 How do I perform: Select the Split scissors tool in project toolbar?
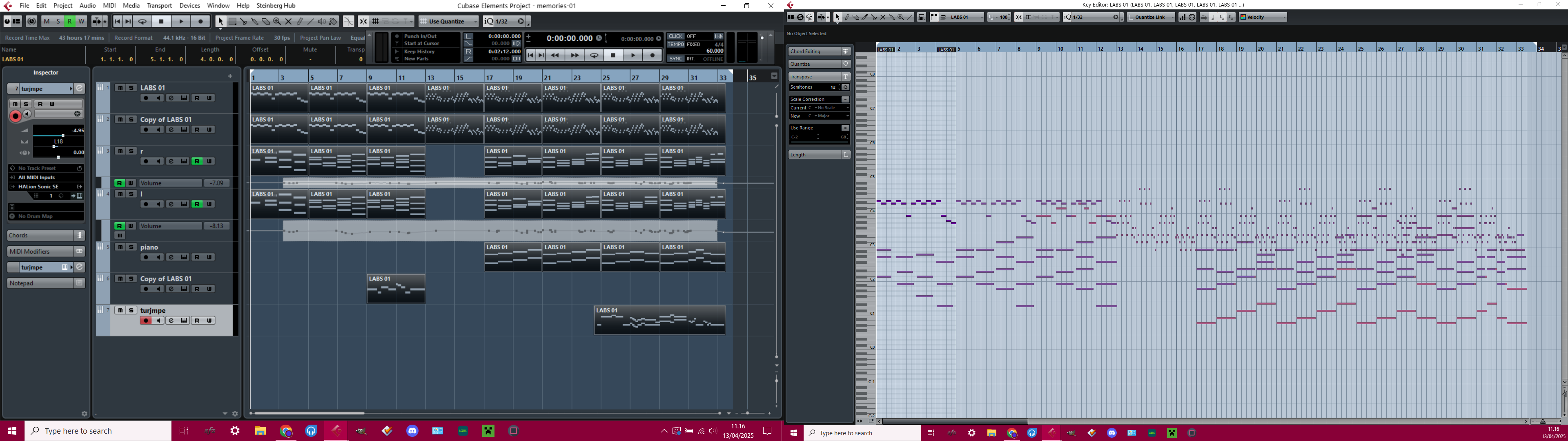tap(243, 21)
